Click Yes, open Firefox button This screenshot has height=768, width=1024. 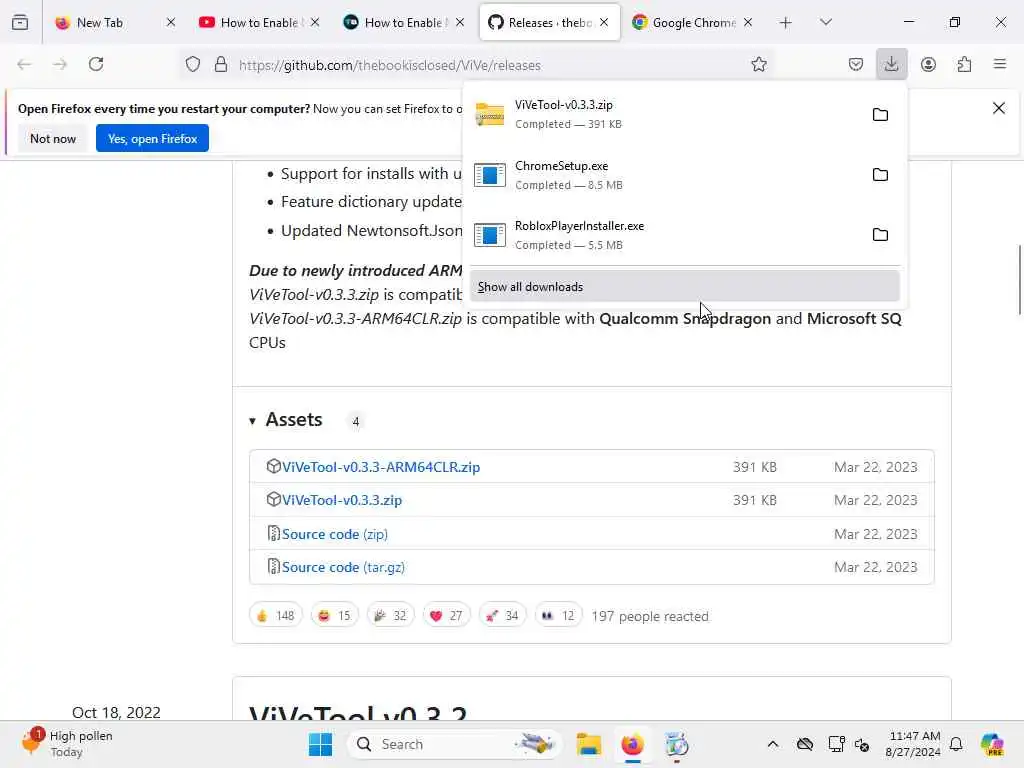point(152,138)
